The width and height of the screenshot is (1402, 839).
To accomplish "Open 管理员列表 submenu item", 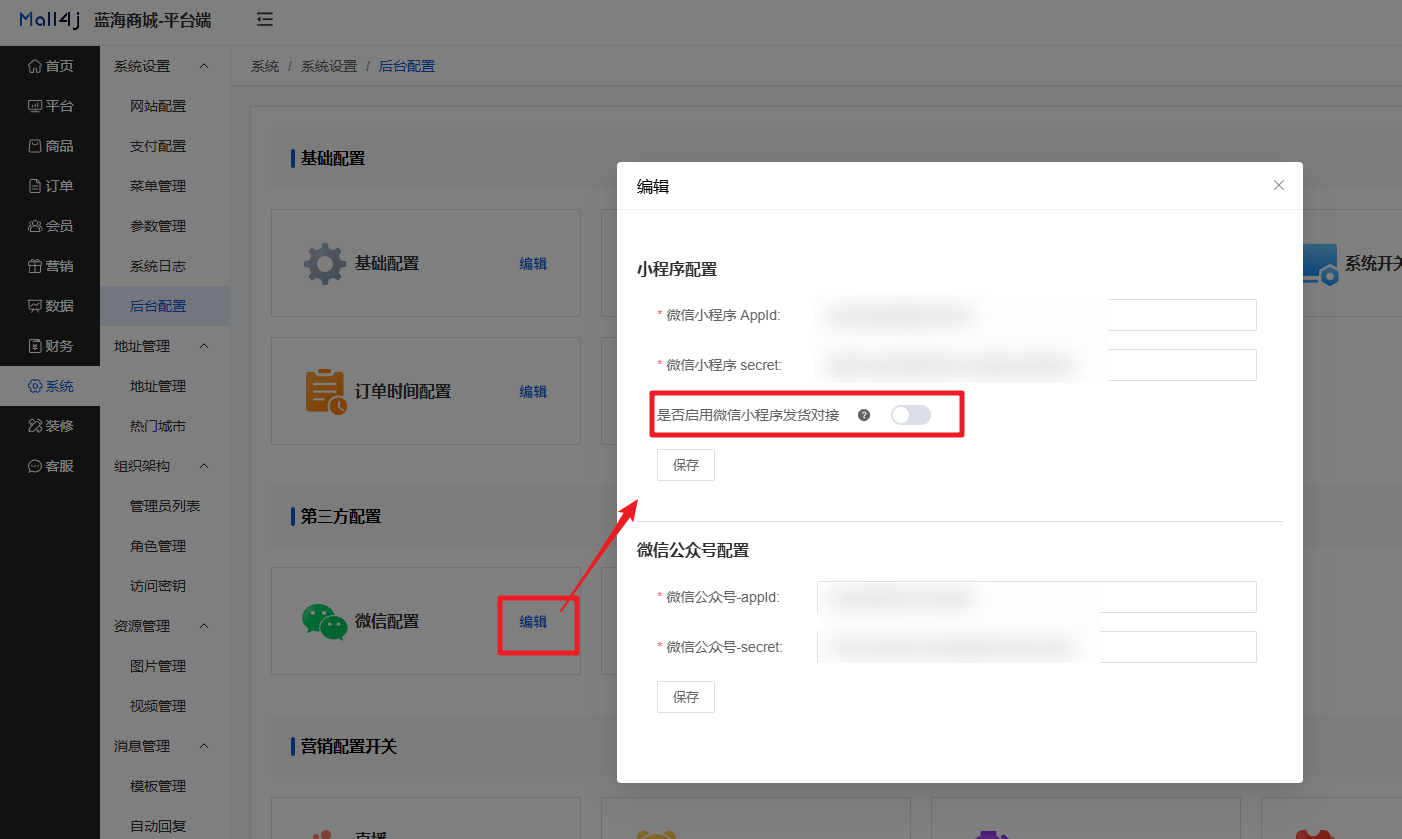I will pos(165,506).
